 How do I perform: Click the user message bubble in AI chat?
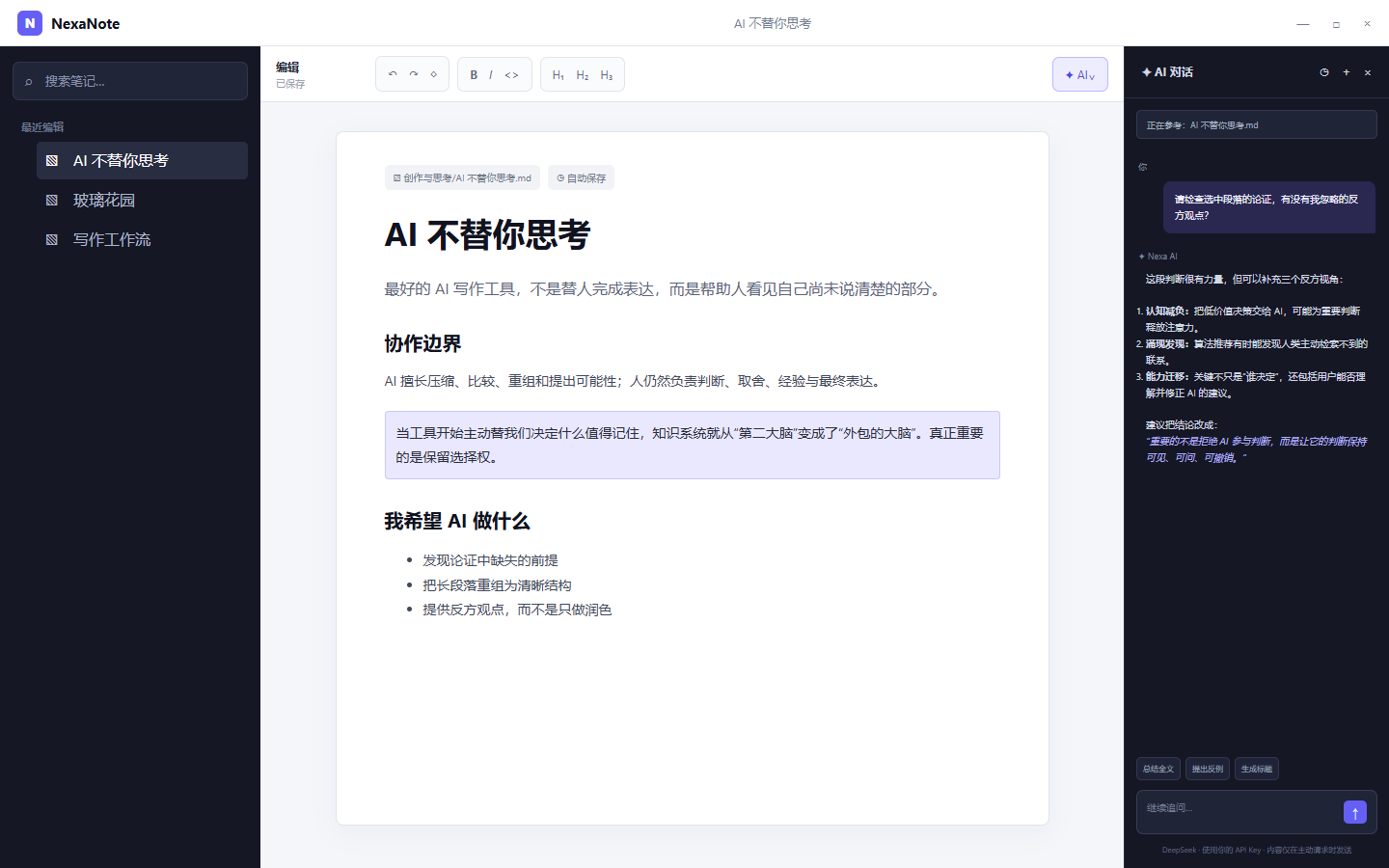pyautogui.click(x=1269, y=207)
